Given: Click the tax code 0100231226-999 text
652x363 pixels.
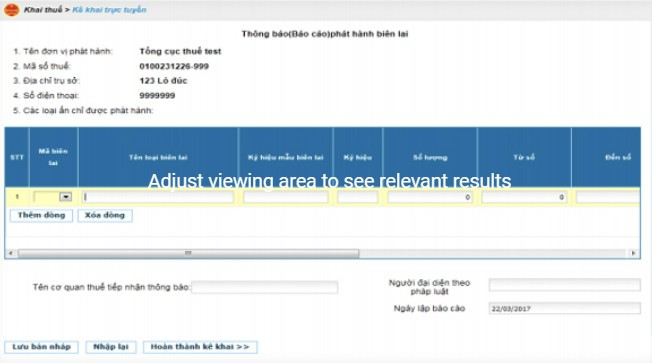Looking at the screenshot, I should click(x=174, y=66).
